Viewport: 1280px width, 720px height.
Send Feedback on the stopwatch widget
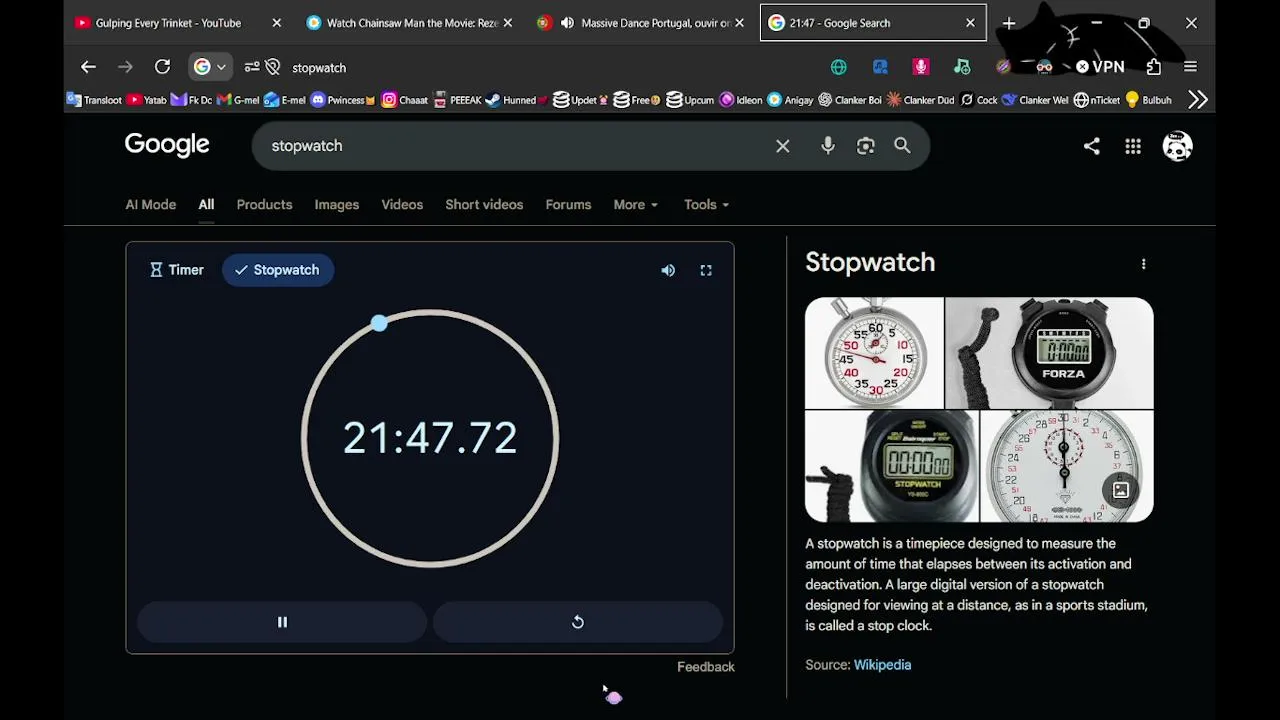706,667
